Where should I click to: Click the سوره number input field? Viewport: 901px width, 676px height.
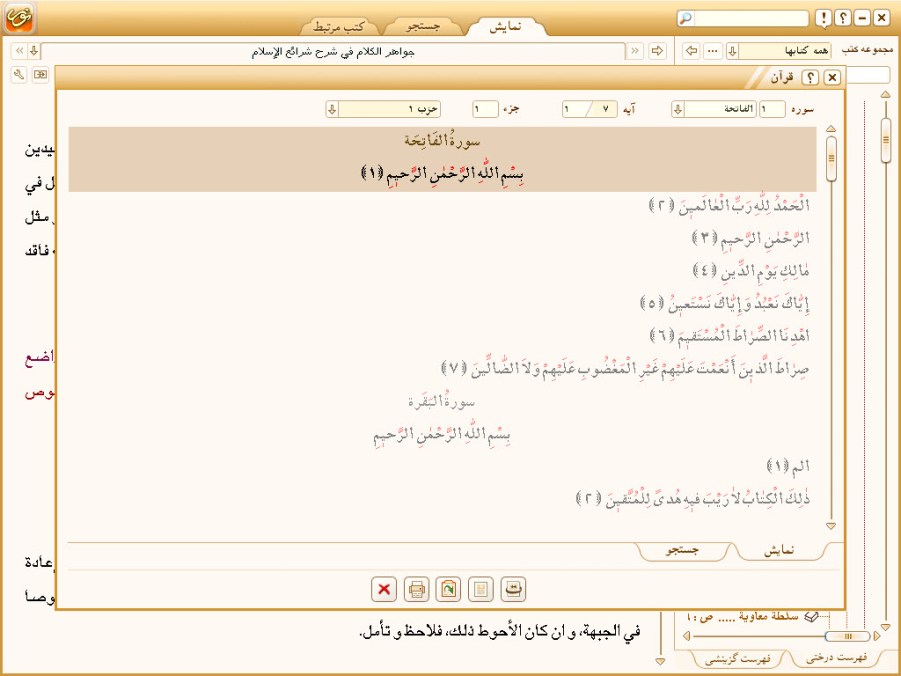(772, 109)
